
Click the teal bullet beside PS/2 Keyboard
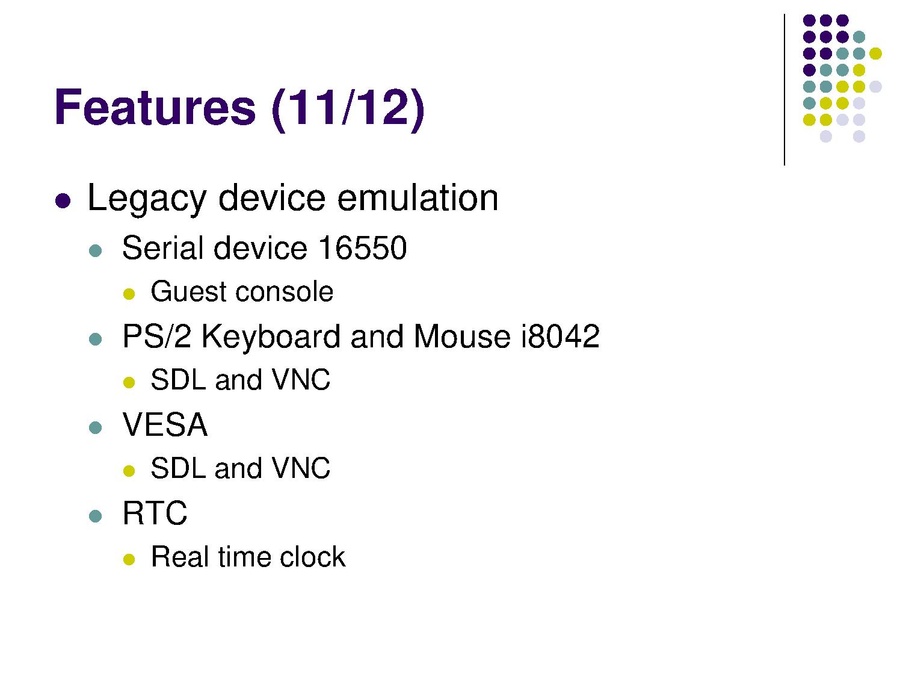pos(96,339)
